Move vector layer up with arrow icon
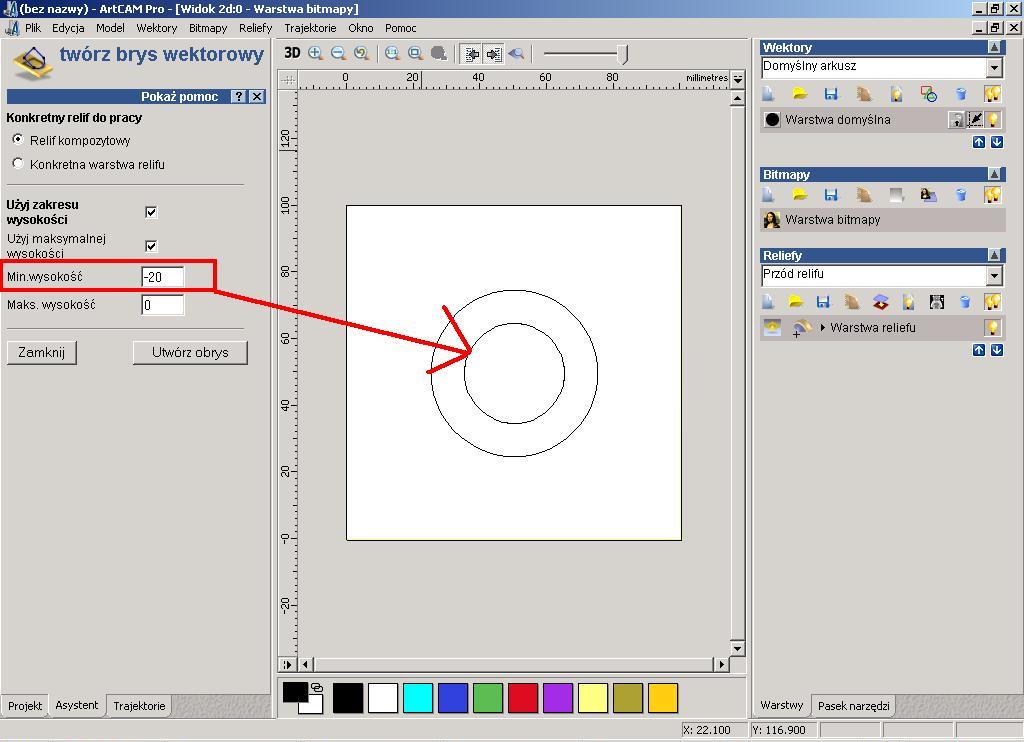1029x742 pixels. 978,142
